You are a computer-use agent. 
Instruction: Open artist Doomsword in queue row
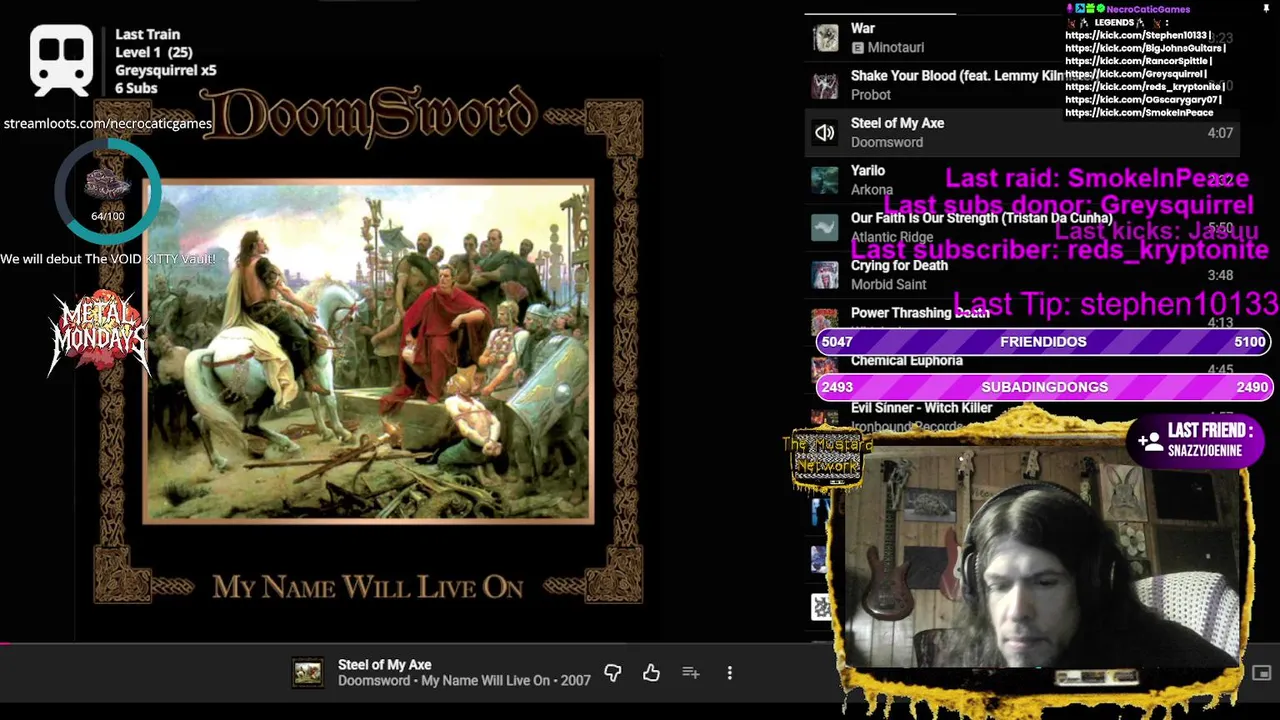886,142
